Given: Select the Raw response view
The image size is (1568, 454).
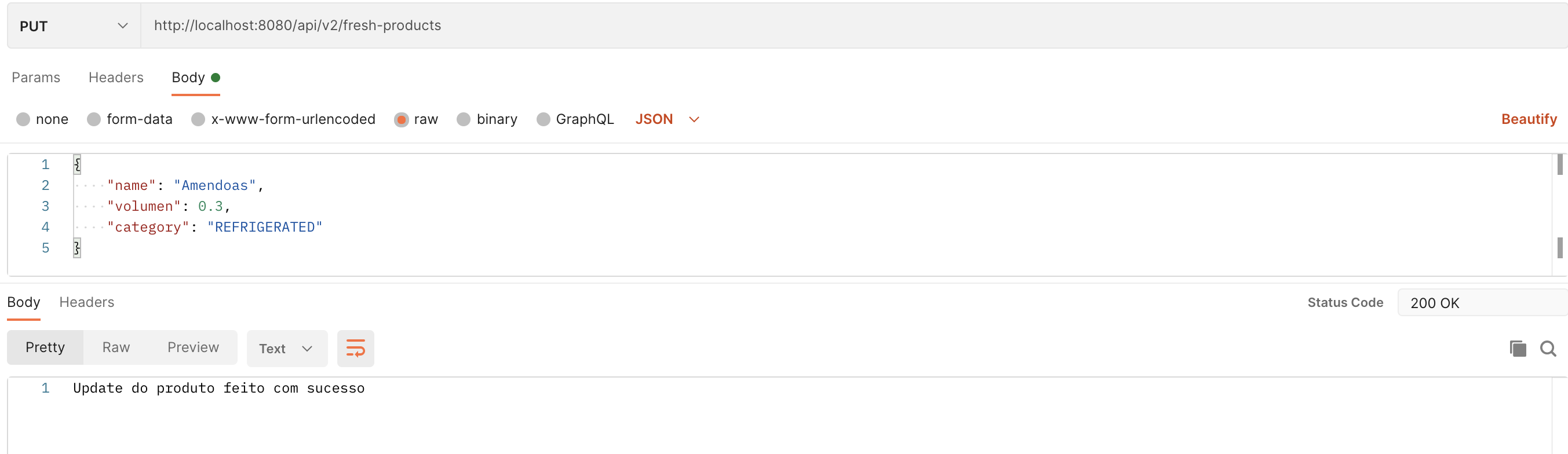Looking at the screenshot, I should (116, 347).
